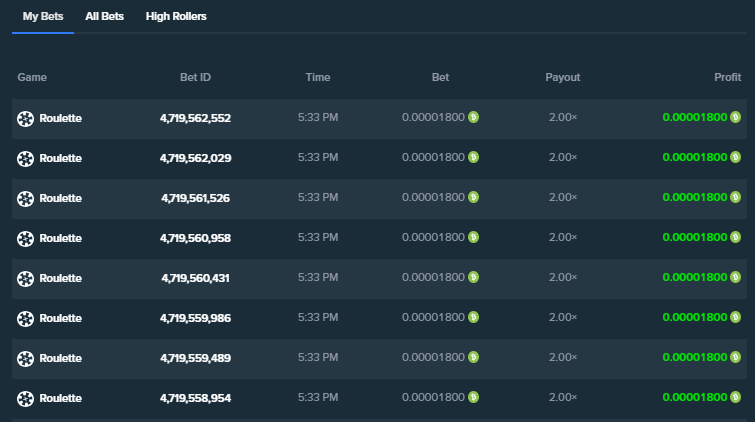This screenshot has height=422, width=755.
Task: Click the Bet column header
Action: point(441,77)
